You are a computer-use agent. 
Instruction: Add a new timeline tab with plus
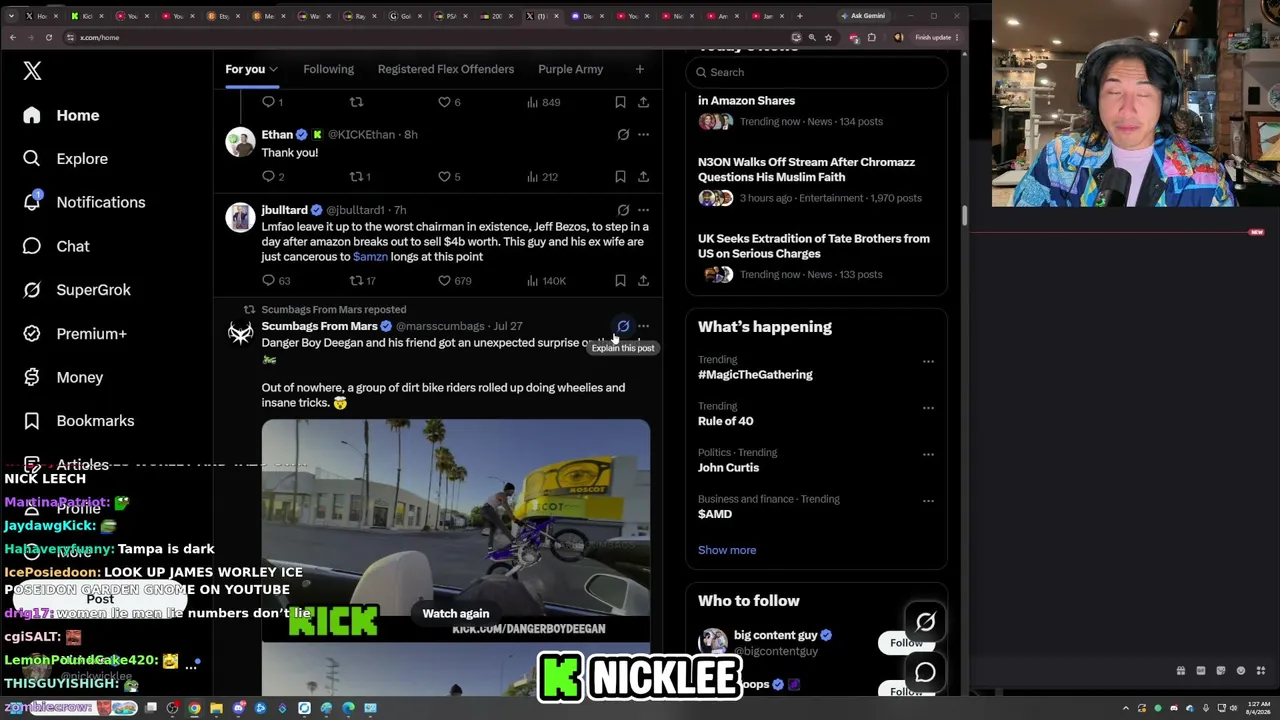[x=640, y=69]
